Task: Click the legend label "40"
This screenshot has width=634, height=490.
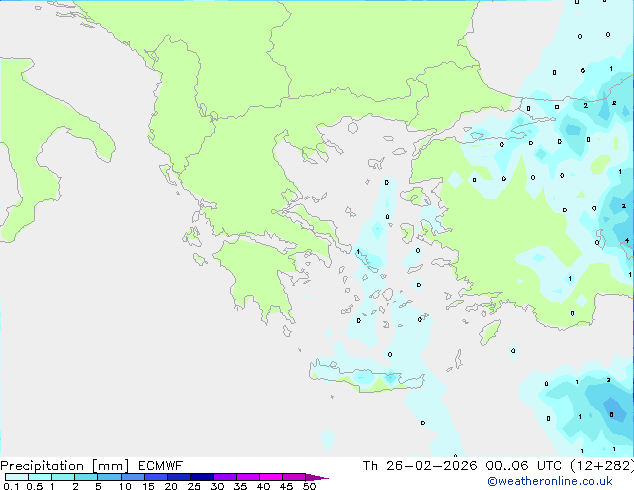Action: [x=263, y=486]
